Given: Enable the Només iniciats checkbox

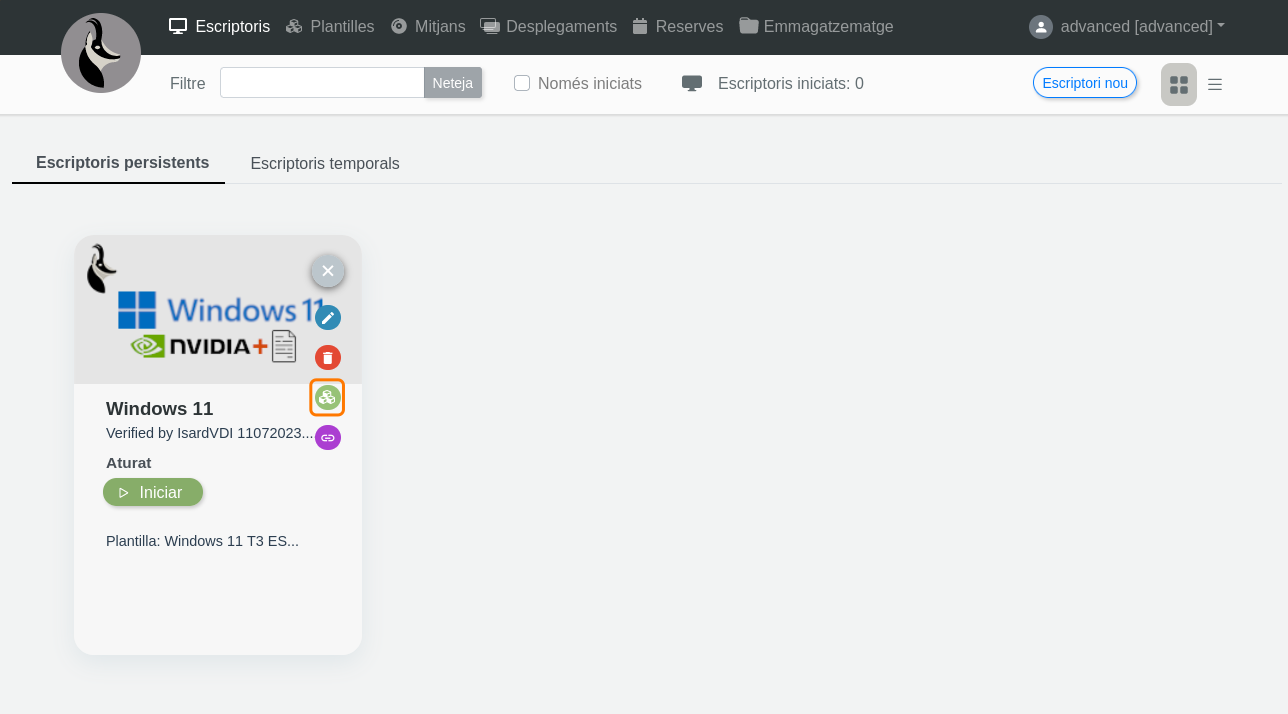Looking at the screenshot, I should pos(522,83).
